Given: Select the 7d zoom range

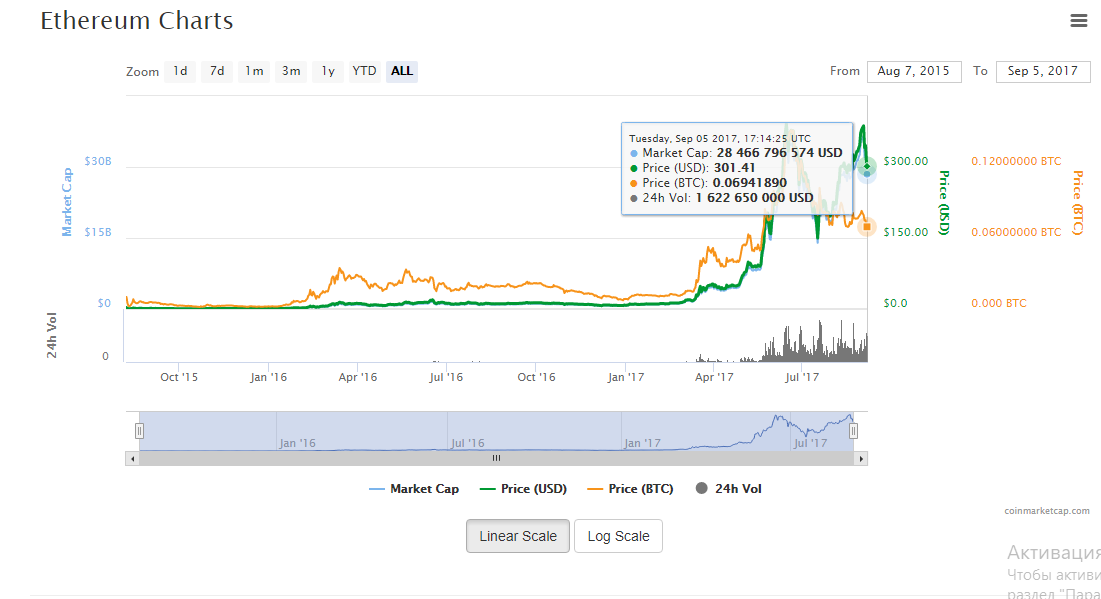Looking at the screenshot, I should pos(217,71).
